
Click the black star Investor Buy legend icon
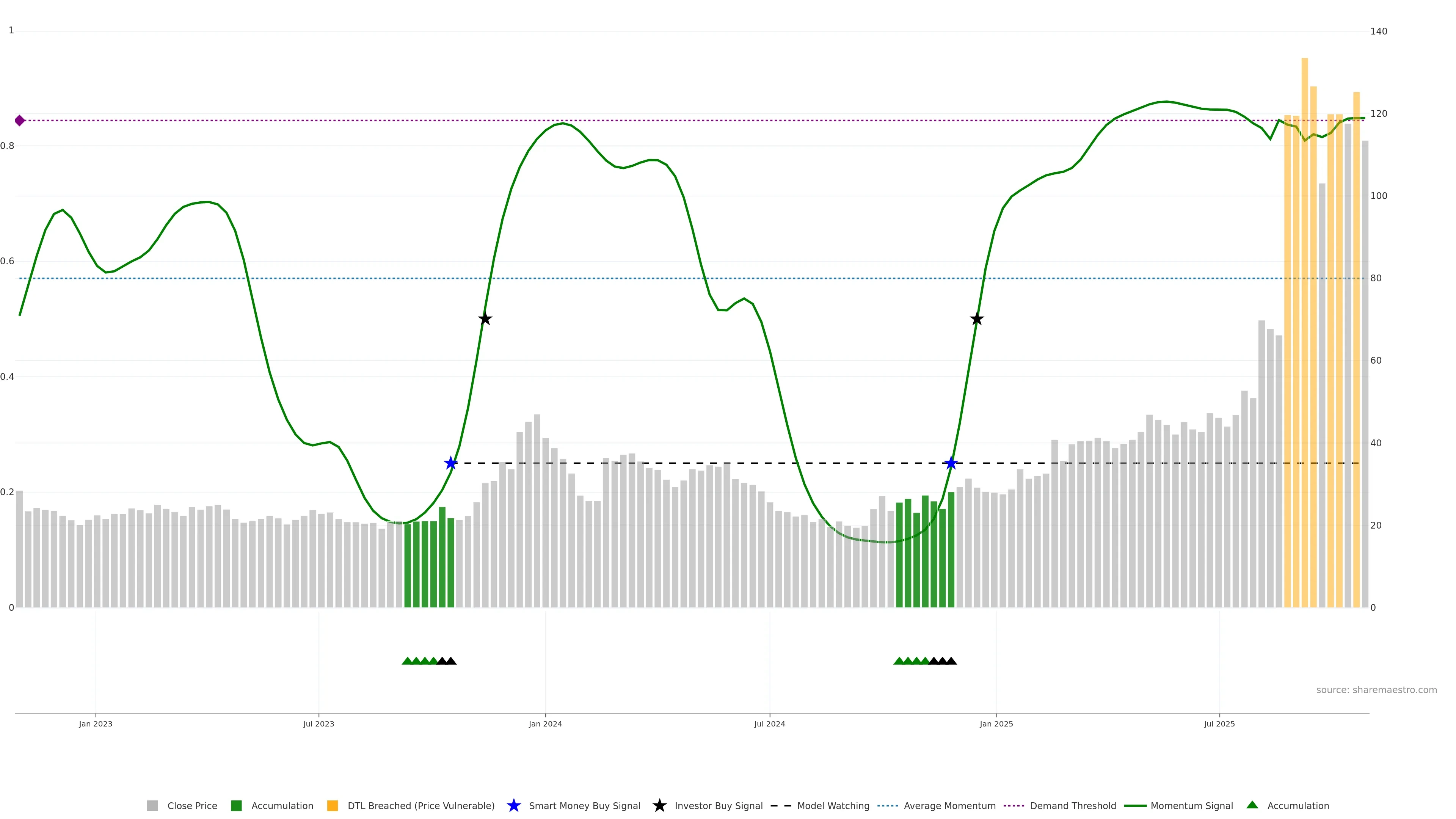click(x=659, y=806)
